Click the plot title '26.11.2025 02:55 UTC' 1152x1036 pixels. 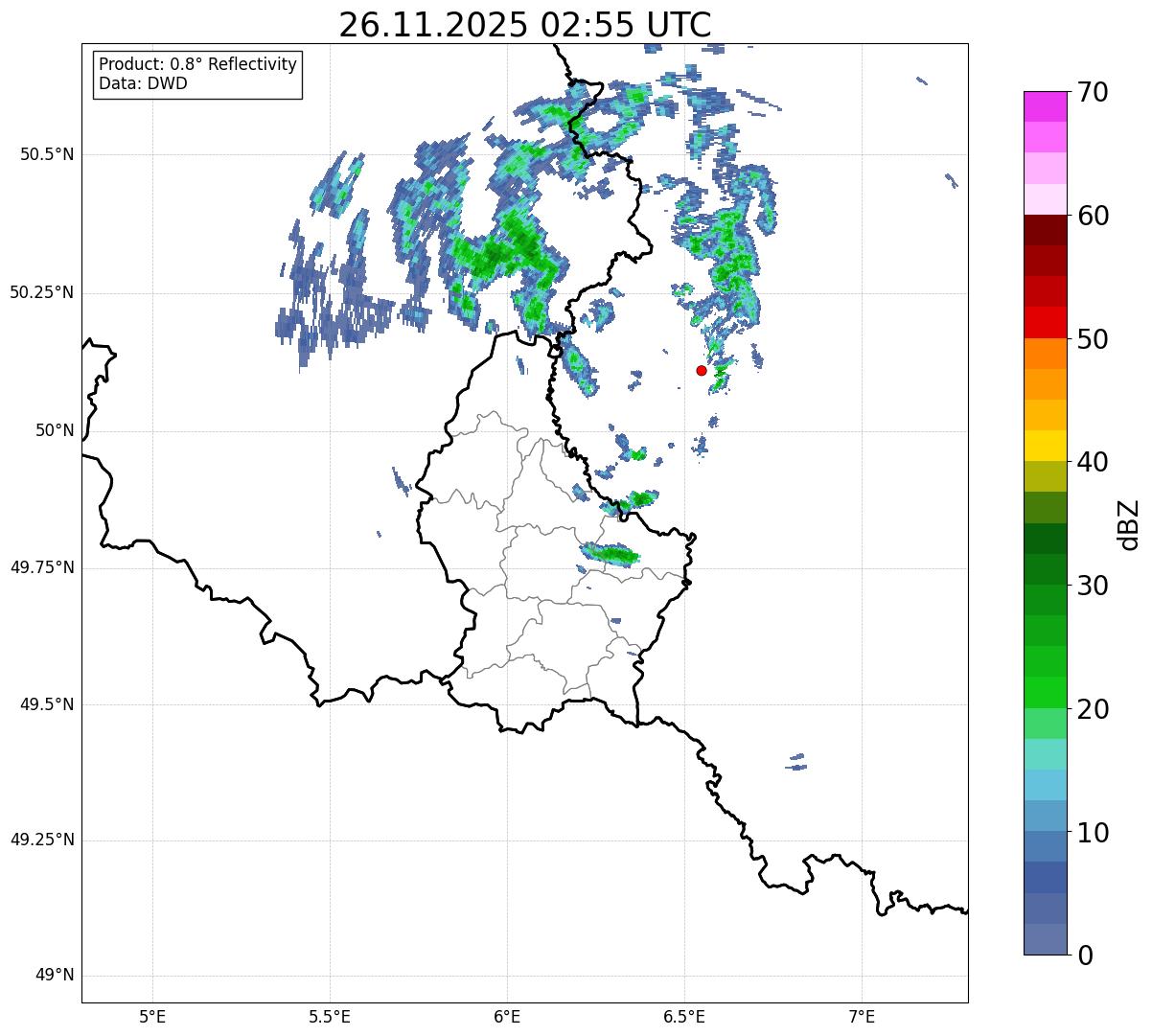(x=525, y=25)
